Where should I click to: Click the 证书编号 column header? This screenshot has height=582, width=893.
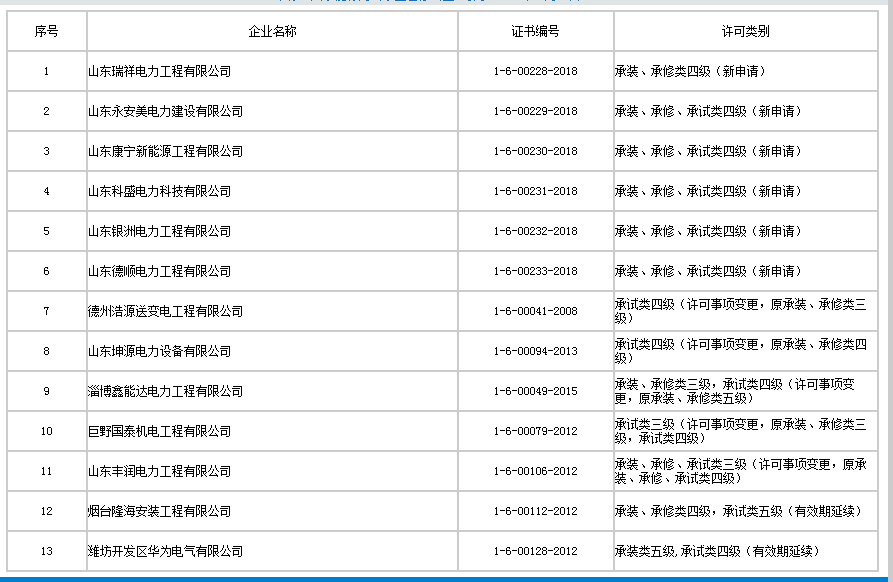click(535, 31)
